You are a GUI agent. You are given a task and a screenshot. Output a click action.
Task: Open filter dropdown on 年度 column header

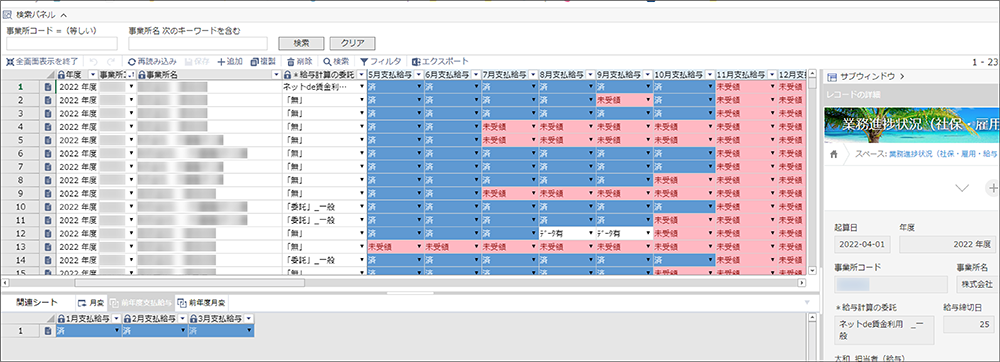click(x=92, y=75)
